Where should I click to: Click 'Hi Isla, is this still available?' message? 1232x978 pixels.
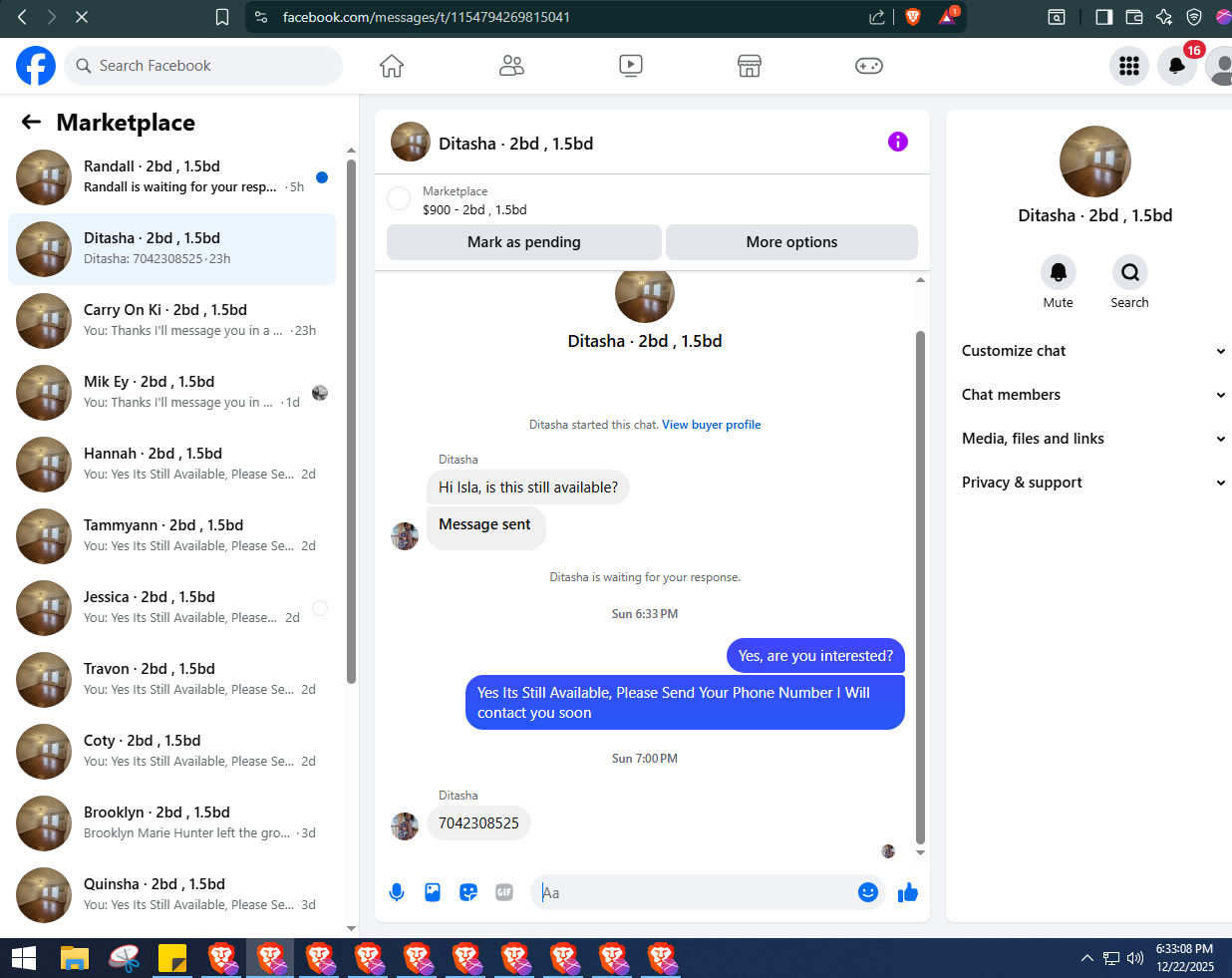[x=528, y=488]
